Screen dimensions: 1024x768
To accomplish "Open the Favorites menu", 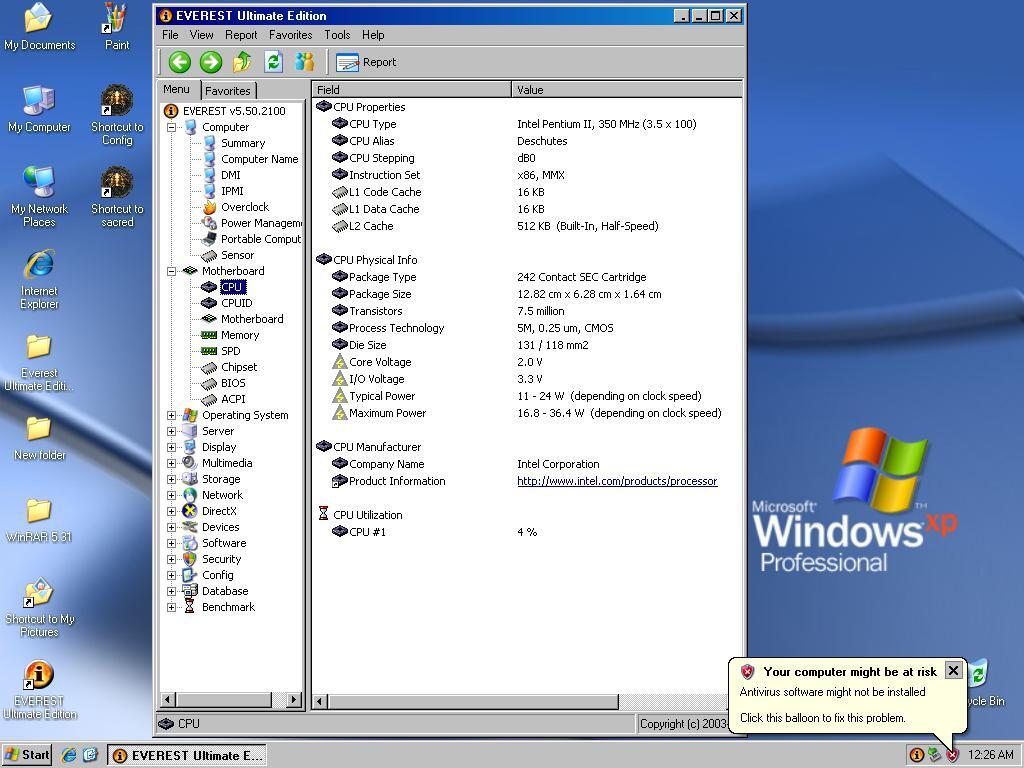I will (290, 35).
